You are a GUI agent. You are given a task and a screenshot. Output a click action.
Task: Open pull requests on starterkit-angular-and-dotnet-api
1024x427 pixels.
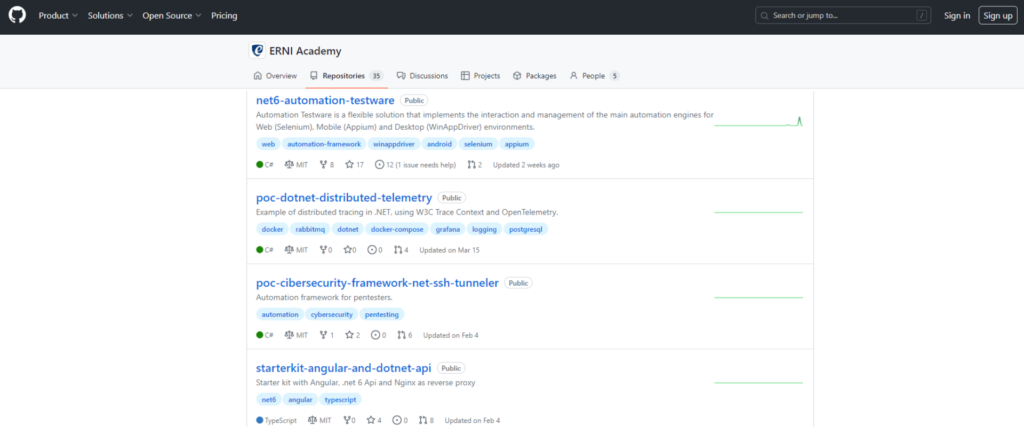point(425,420)
